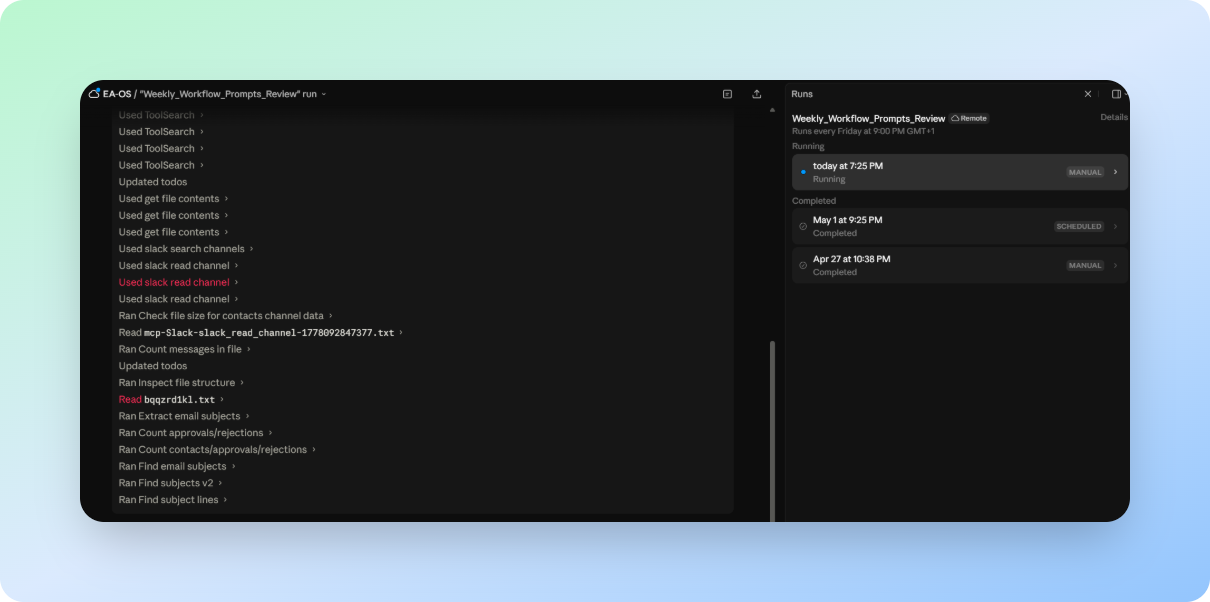The image size is (1210, 602).
Task: Click Ran Find subjects v2 row
Action: (x=170, y=483)
